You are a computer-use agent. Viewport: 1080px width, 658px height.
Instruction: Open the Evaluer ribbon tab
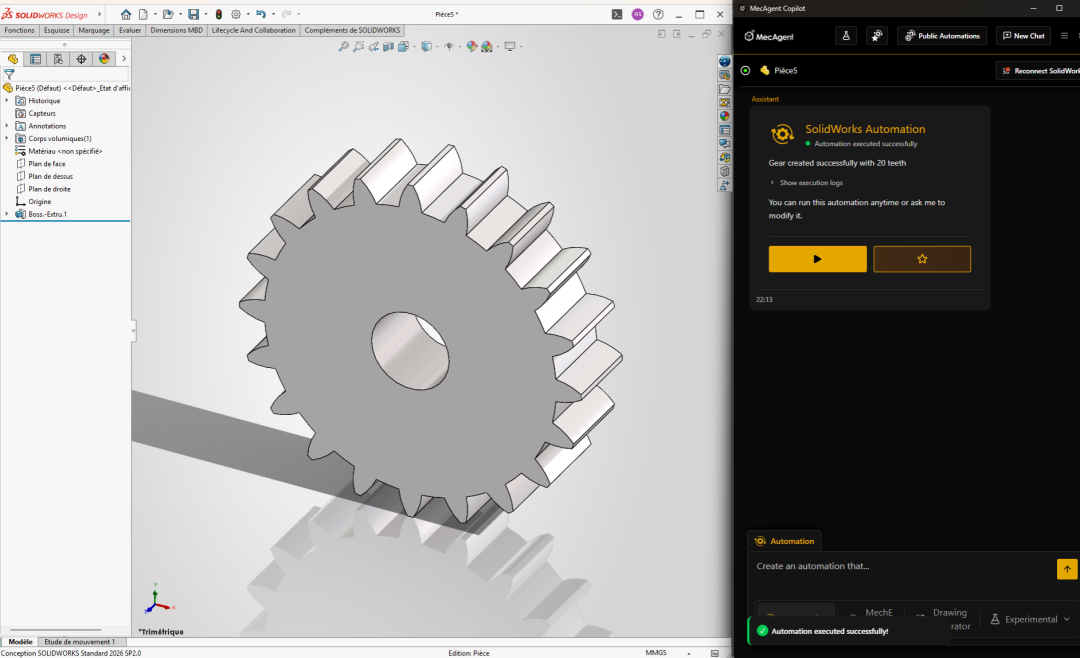129,30
